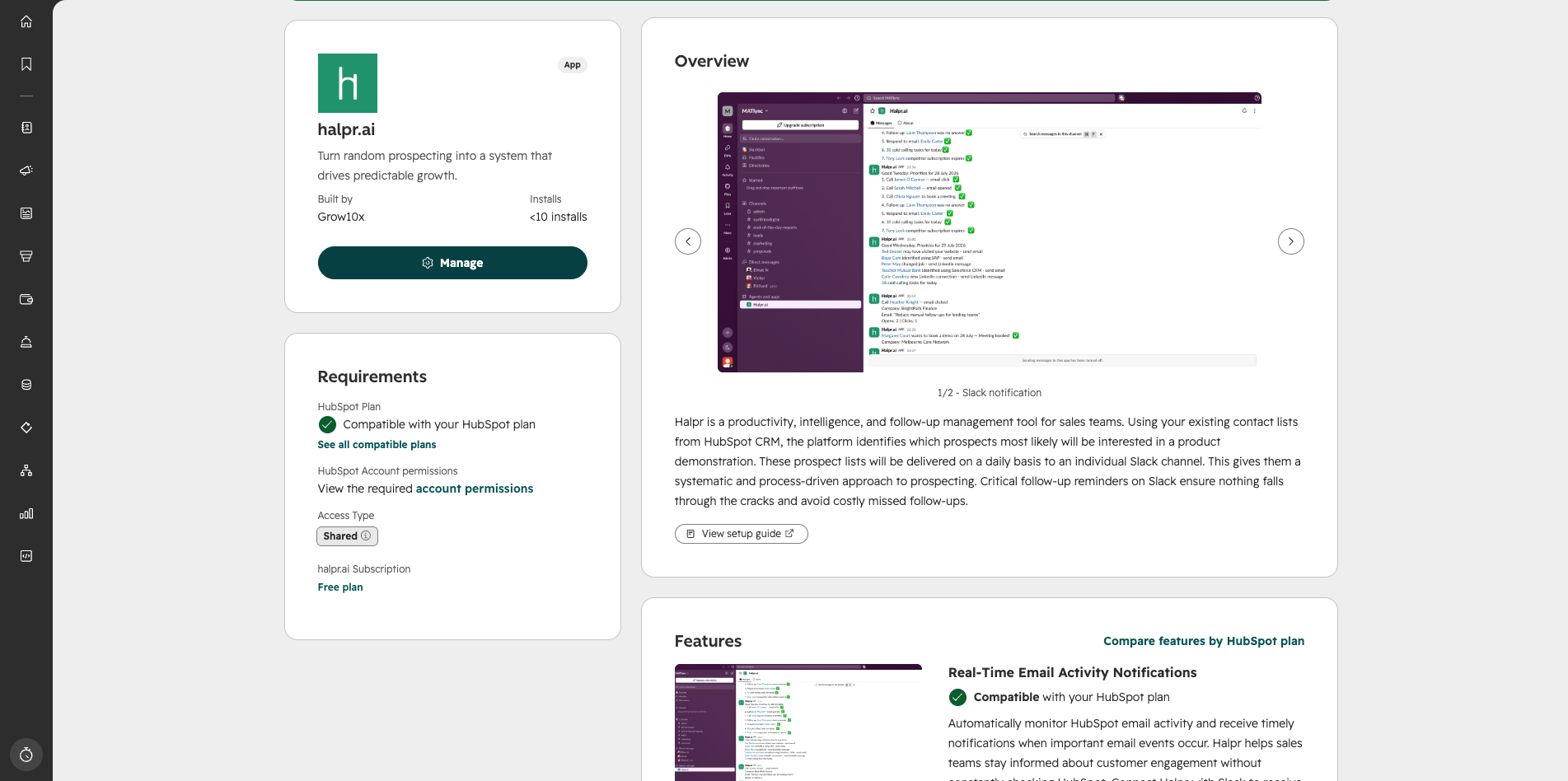
Task: Click the green check next to Compatible with your HubSpot plan under Requirements
Action: coord(327,424)
